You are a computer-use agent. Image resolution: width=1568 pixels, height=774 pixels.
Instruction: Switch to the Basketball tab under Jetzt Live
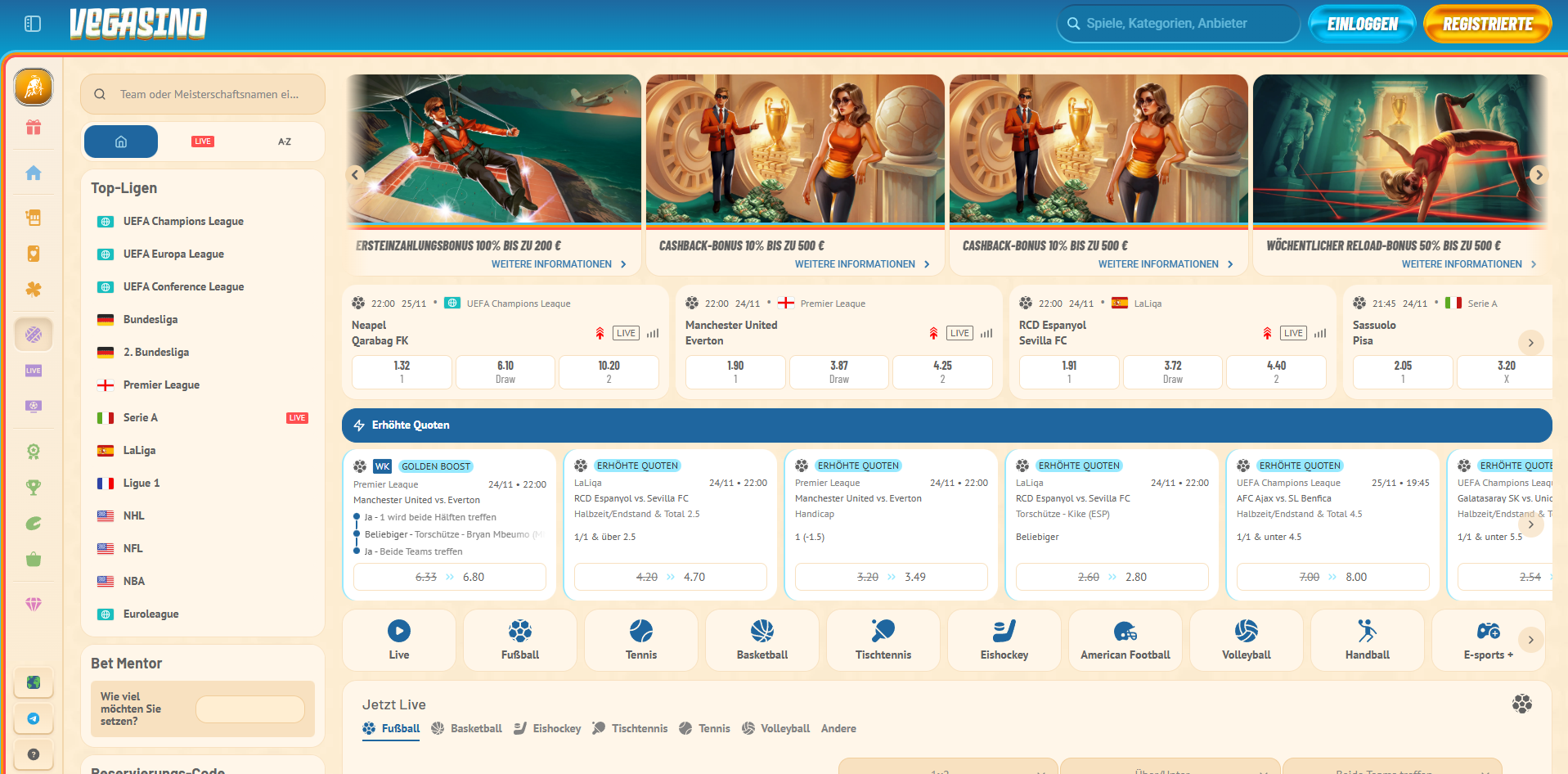point(474,728)
